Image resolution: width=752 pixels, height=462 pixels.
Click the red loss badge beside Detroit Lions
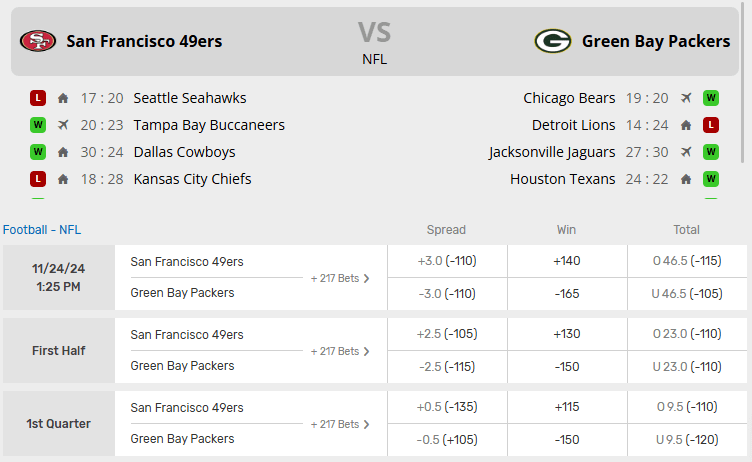[711, 125]
